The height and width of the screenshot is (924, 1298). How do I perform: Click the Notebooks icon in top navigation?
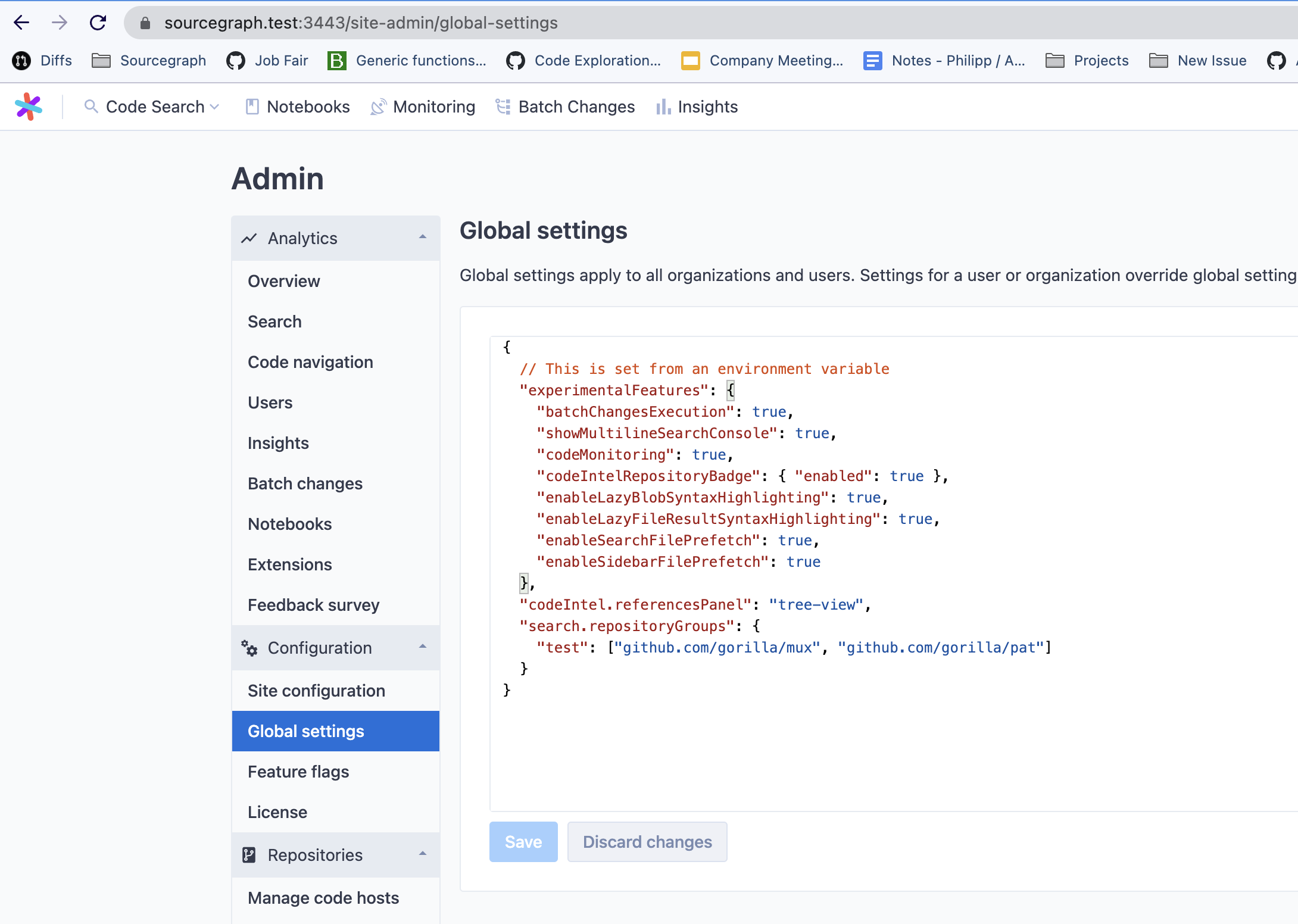point(252,107)
